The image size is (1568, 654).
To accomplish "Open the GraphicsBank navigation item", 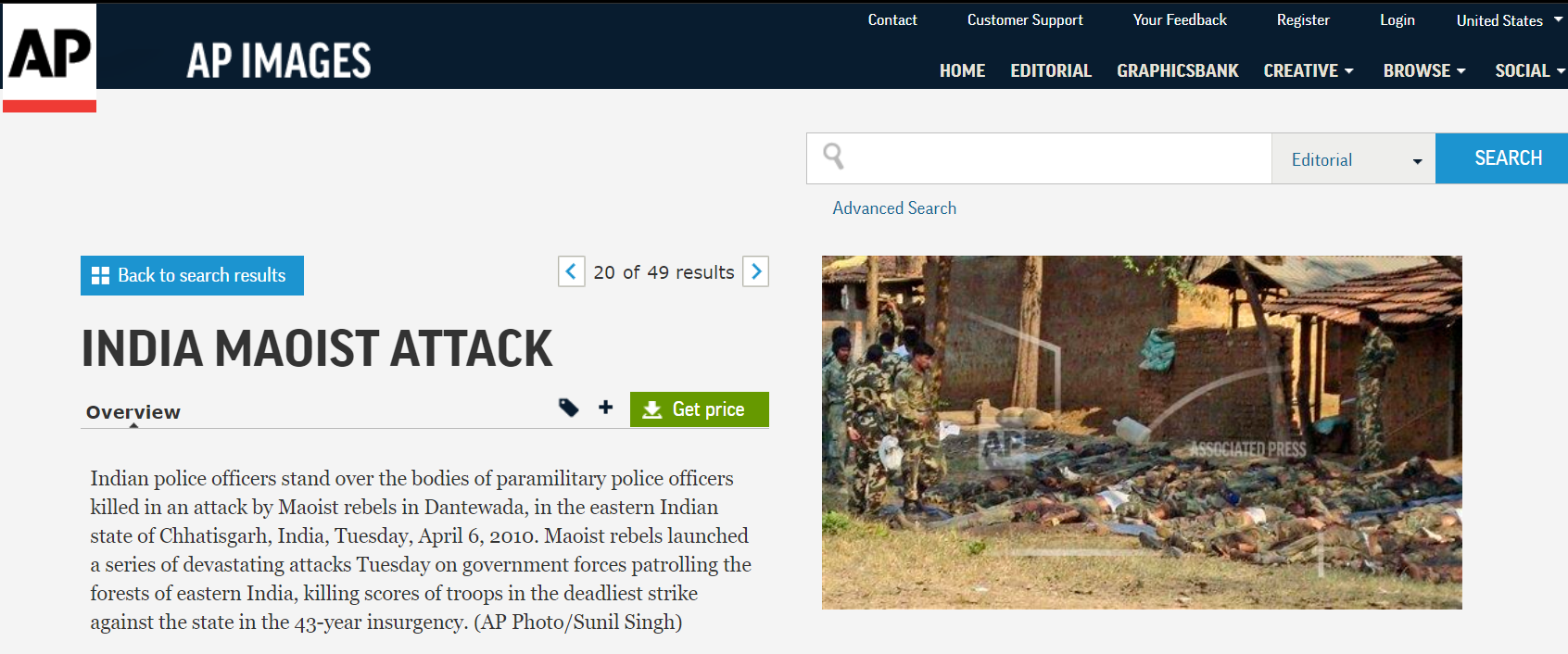I will tap(1177, 70).
